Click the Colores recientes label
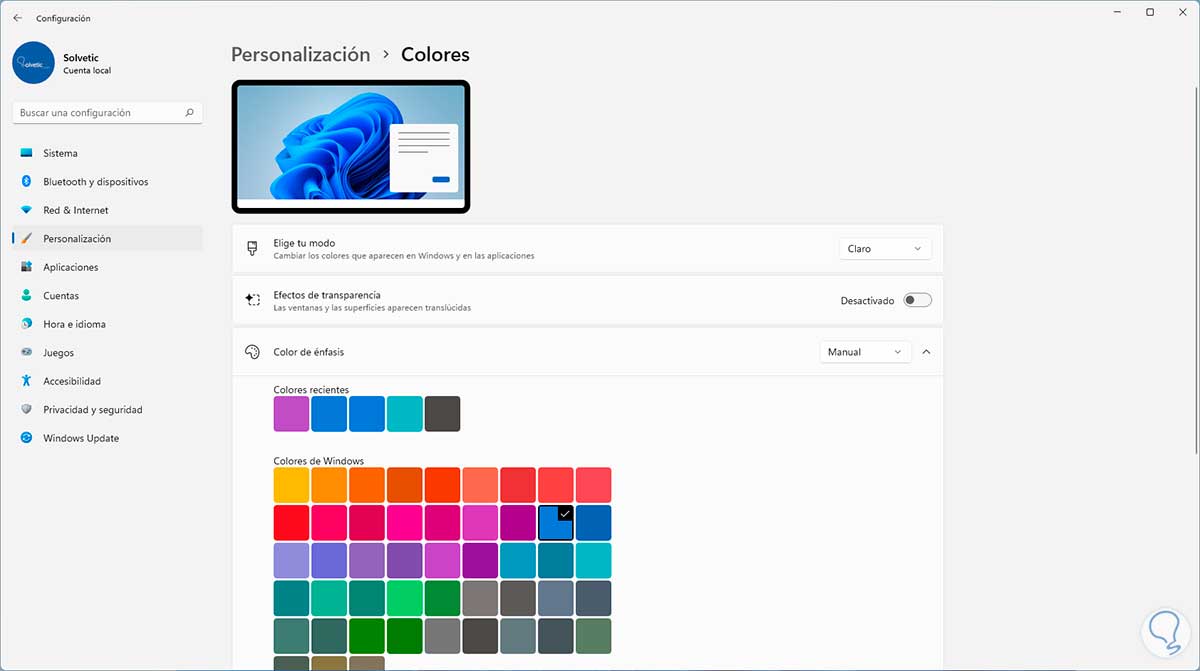The height and width of the screenshot is (671, 1200). coord(311,390)
